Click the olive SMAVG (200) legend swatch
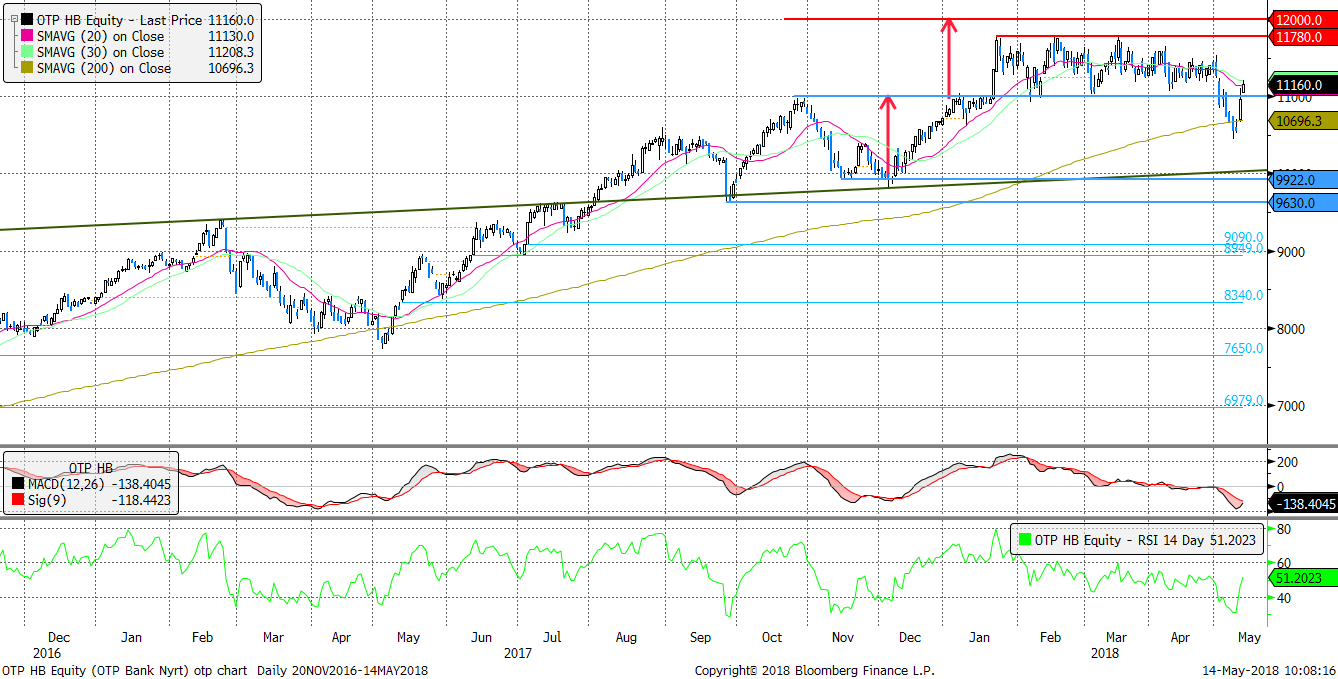This screenshot has width=1338, height=679. click(25, 69)
